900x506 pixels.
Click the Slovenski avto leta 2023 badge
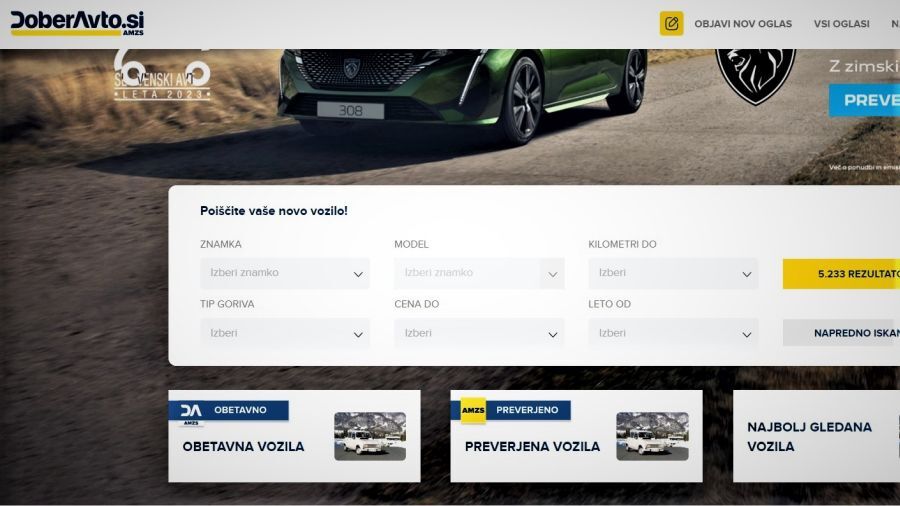(162, 75)
